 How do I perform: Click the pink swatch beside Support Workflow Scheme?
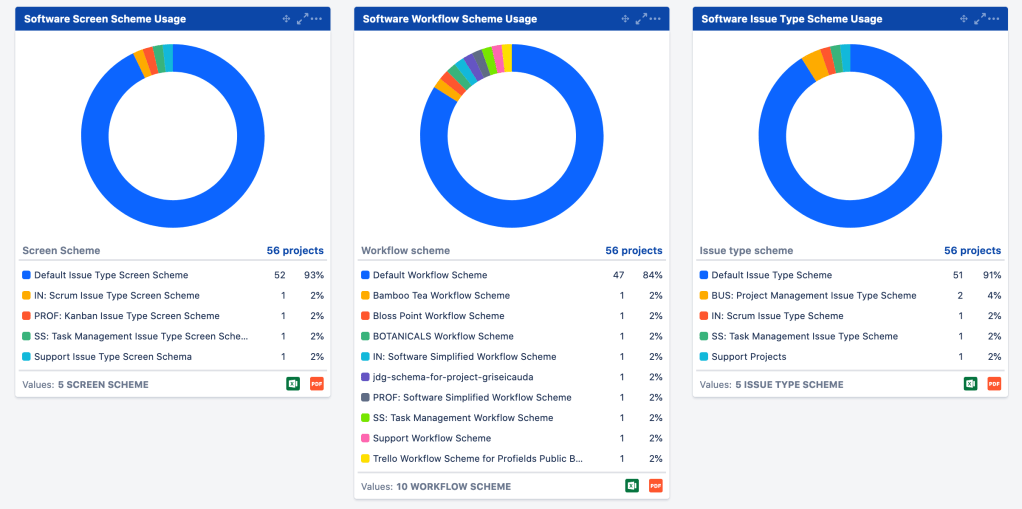point(365,438)
